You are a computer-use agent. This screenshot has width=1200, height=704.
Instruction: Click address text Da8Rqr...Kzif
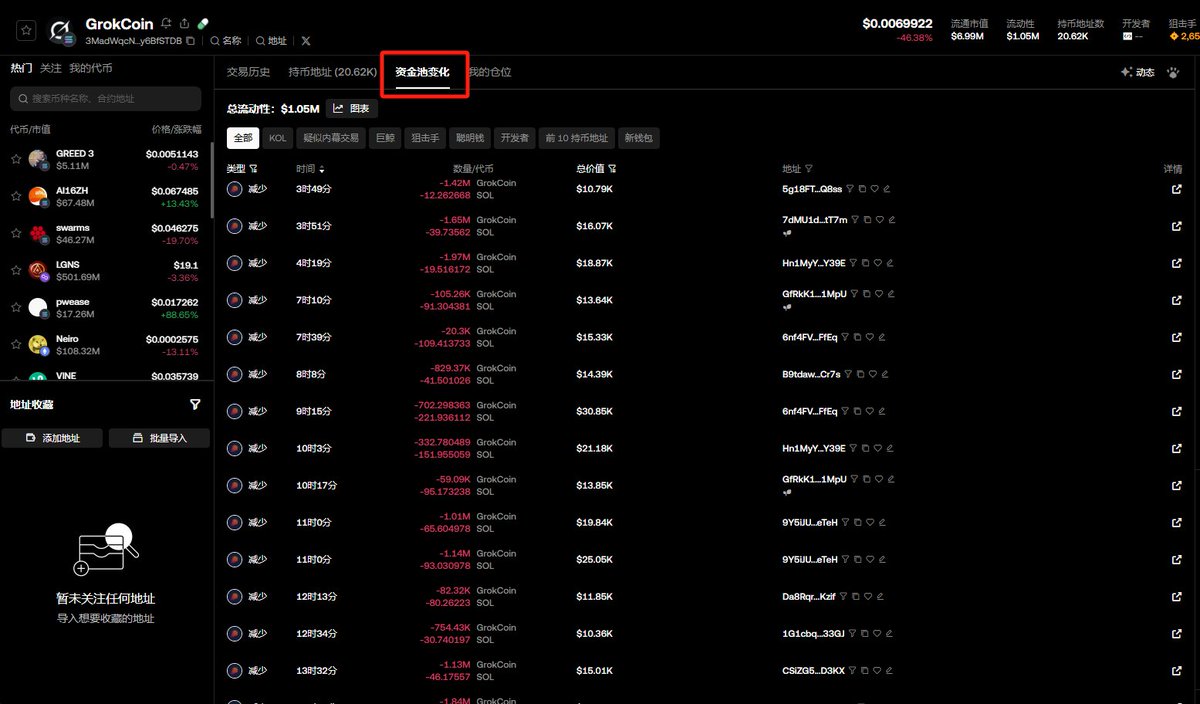(809, 596)
